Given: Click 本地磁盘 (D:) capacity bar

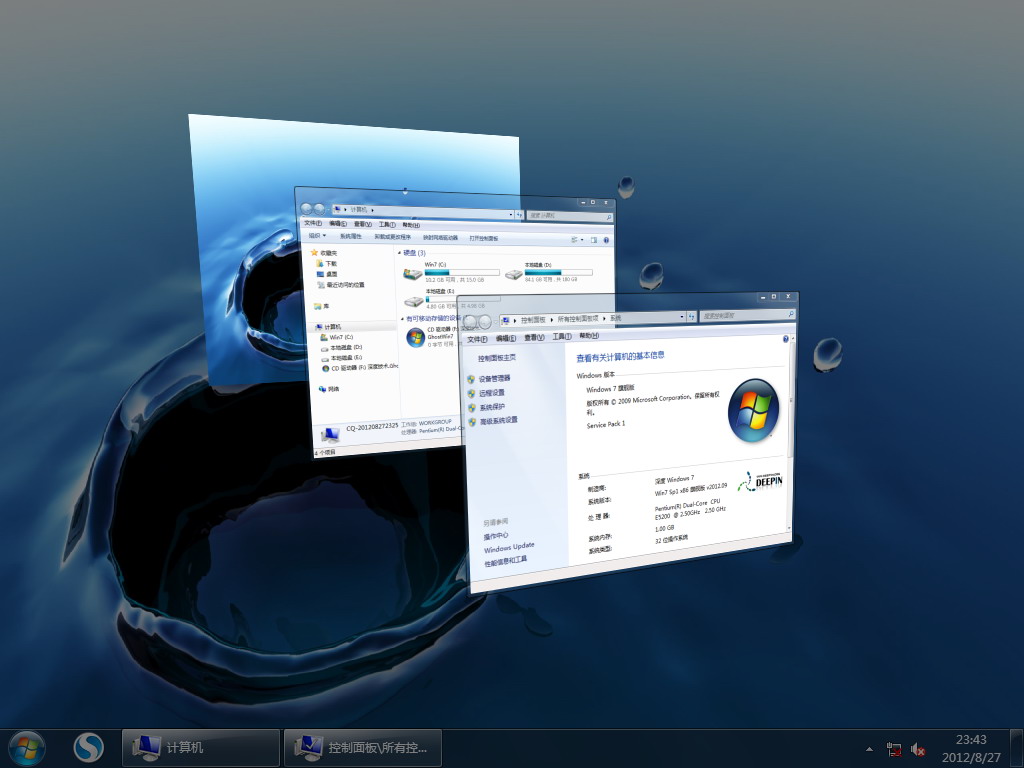Looking at the screenshot, I should [558, 272].
